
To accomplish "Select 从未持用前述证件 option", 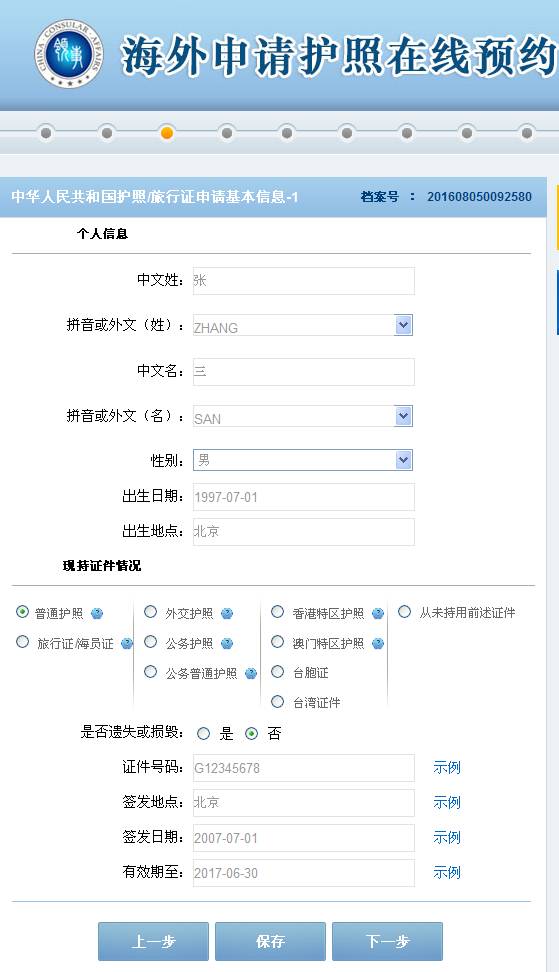I will click(x=405, y=612).
